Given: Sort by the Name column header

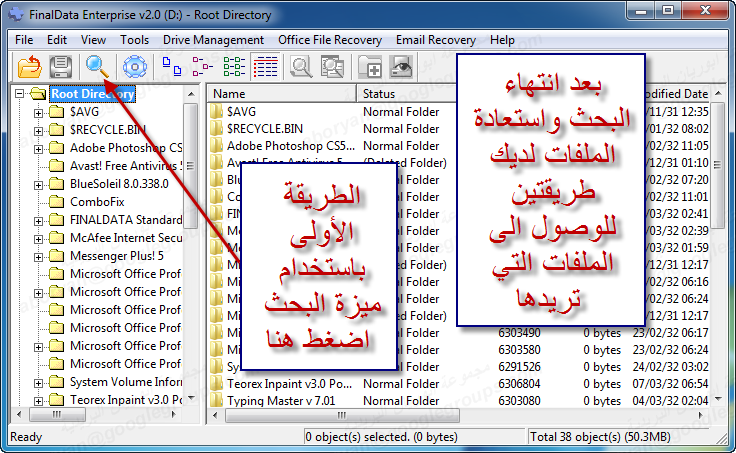Looking at the screenshot, I should click(x=282, y=94).
